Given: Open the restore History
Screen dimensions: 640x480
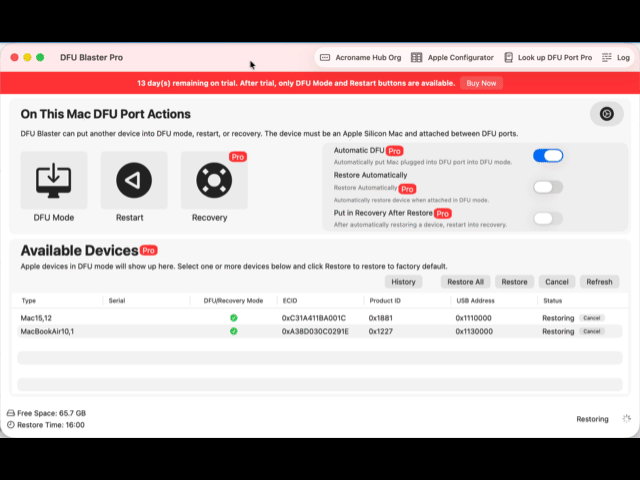Looking at the screenshot, I should tap(404, 282).
